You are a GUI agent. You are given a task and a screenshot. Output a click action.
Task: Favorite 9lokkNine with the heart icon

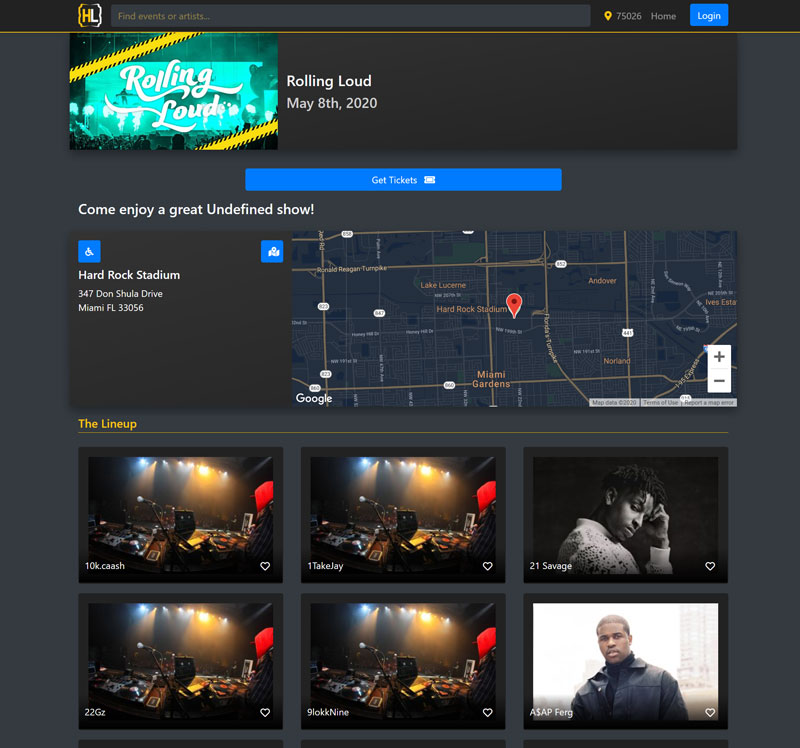coord(487,712)
